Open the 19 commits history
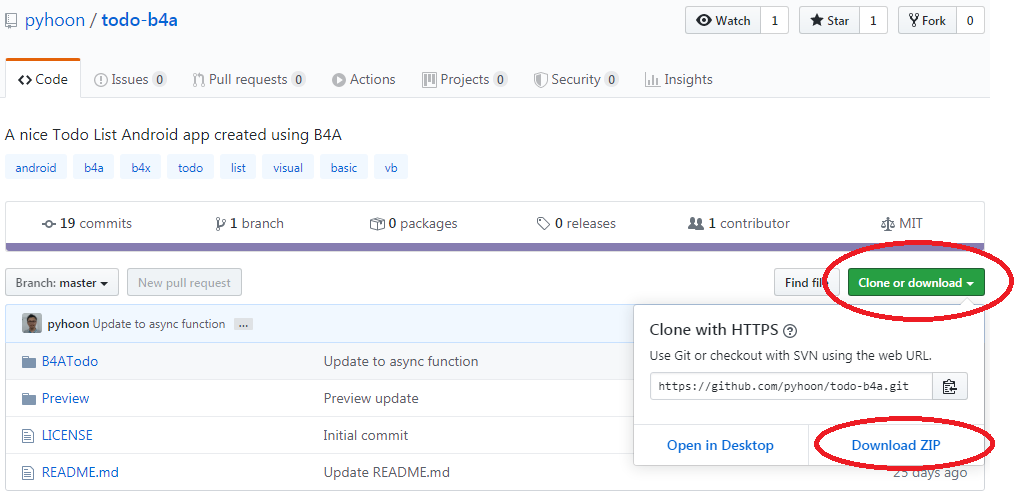Viewport: 1033px width, 495px height. (87, 224)
